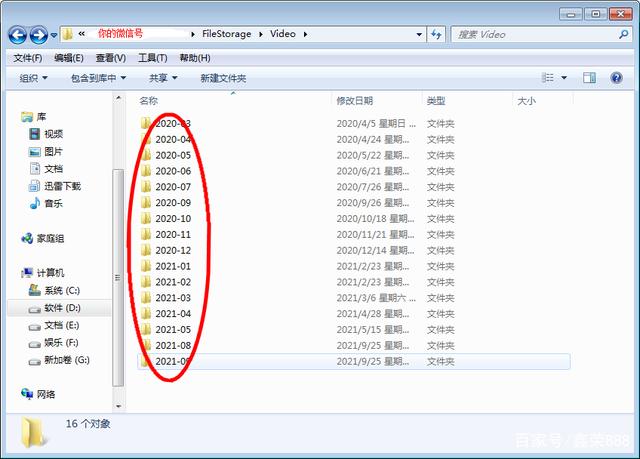Open the 工具(T) menu

[x=152, y=58]
